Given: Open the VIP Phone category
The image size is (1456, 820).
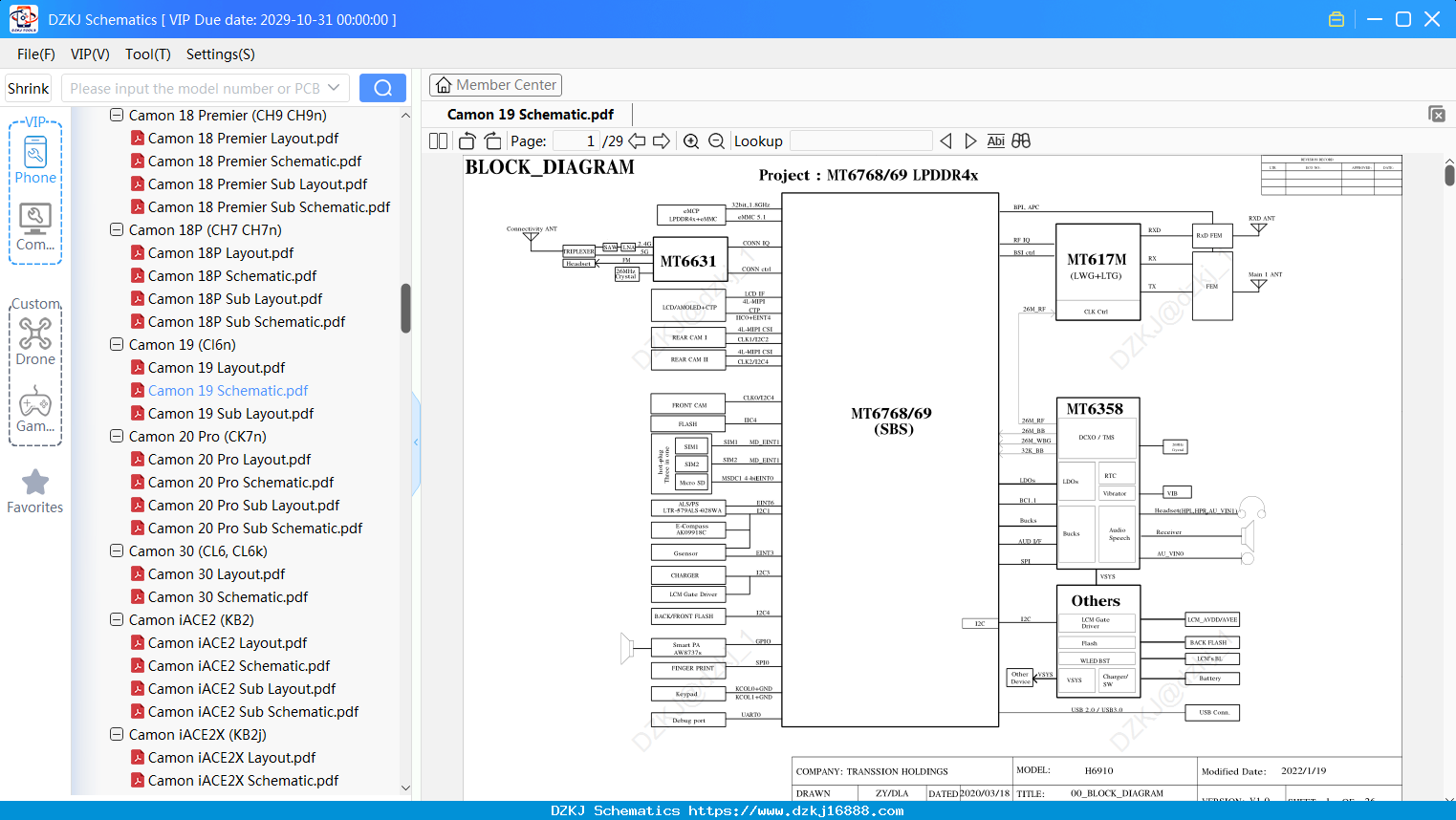Looking at the screenshot, I should (x=35, y=161).
